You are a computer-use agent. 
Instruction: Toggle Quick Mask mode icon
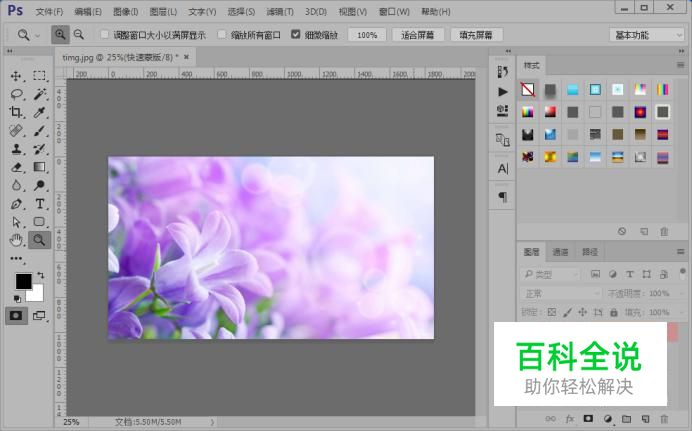tap(17, 315)
